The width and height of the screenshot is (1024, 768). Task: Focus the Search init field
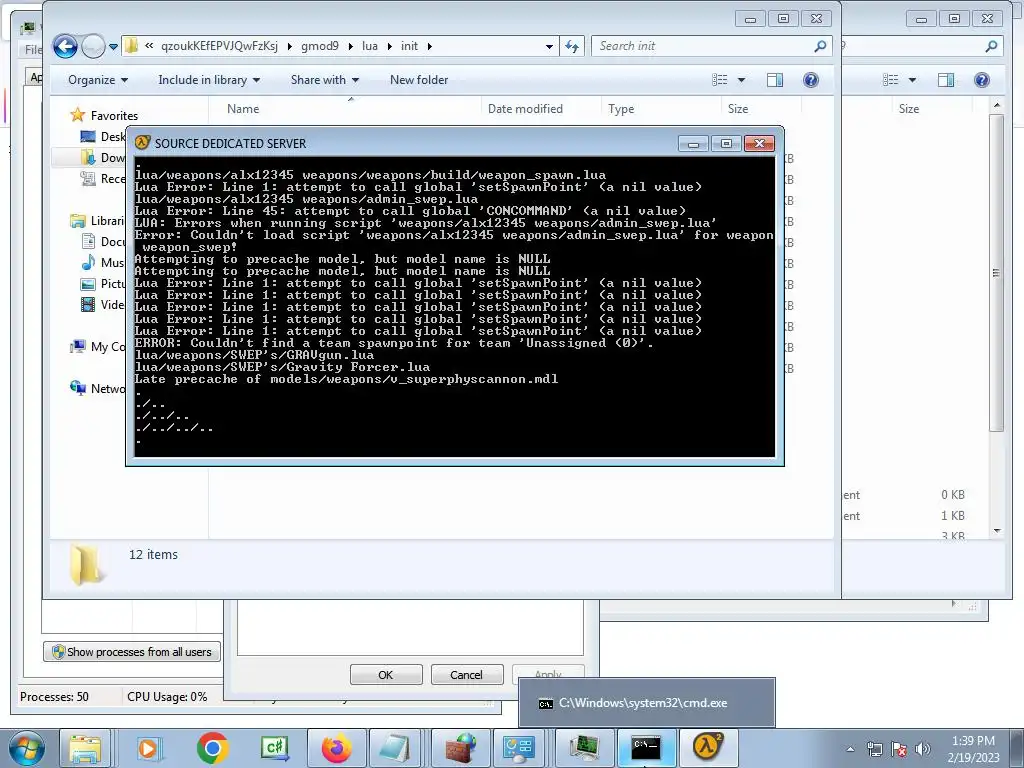click(x=701, y=46)
